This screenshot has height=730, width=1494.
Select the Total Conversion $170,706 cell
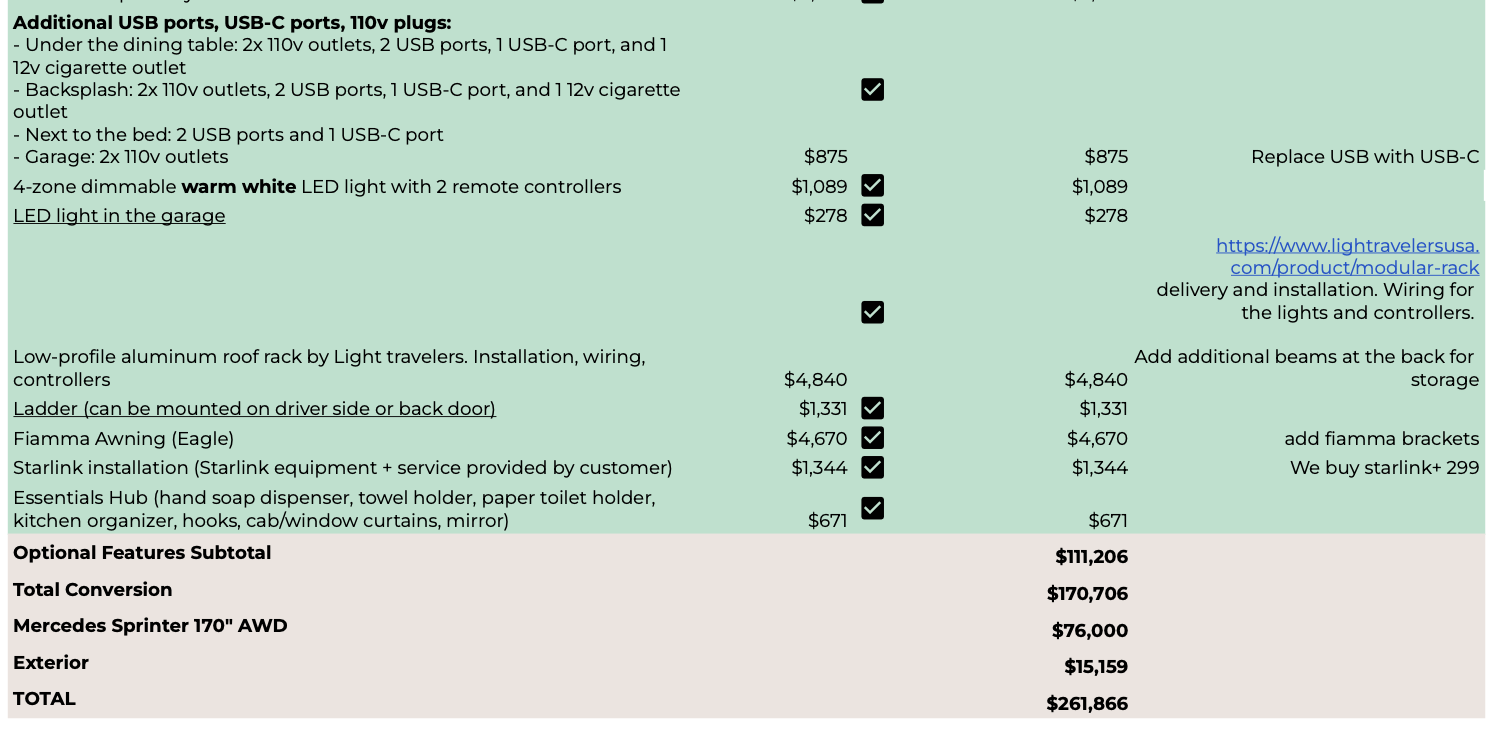pos(1087,594)
